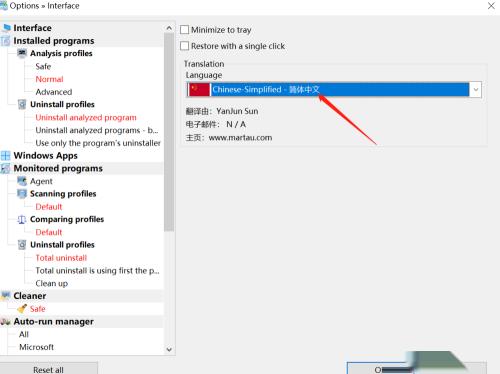Open Auto-run manager category

53,321
